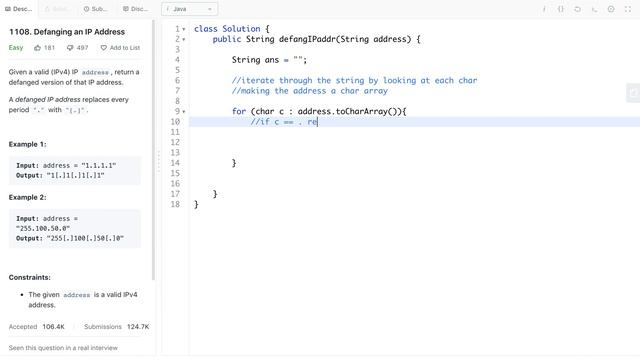
Task: Click the class Solution declaration line
Action: point(232,29)
